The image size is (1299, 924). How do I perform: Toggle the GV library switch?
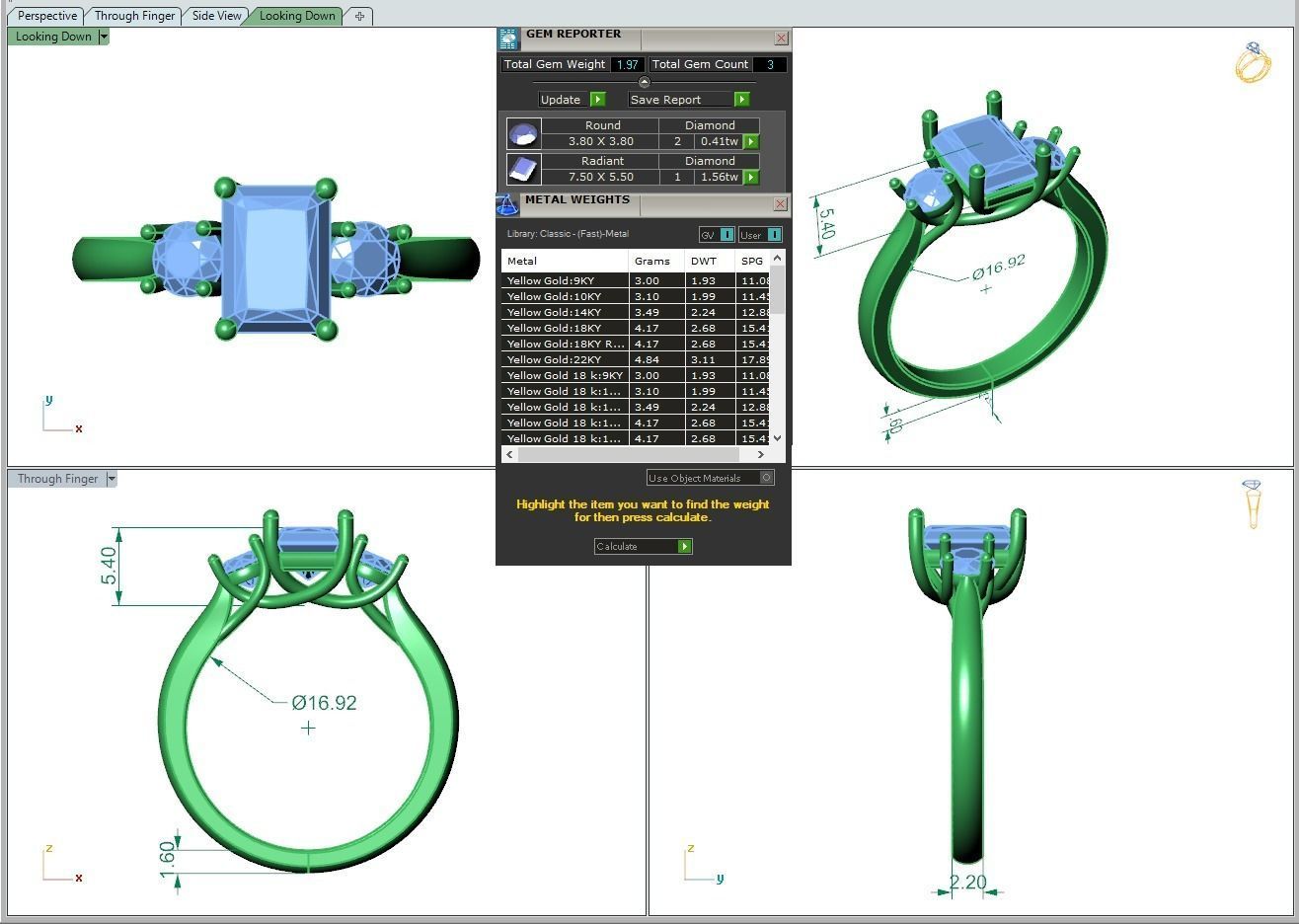[x=726, y=235]
